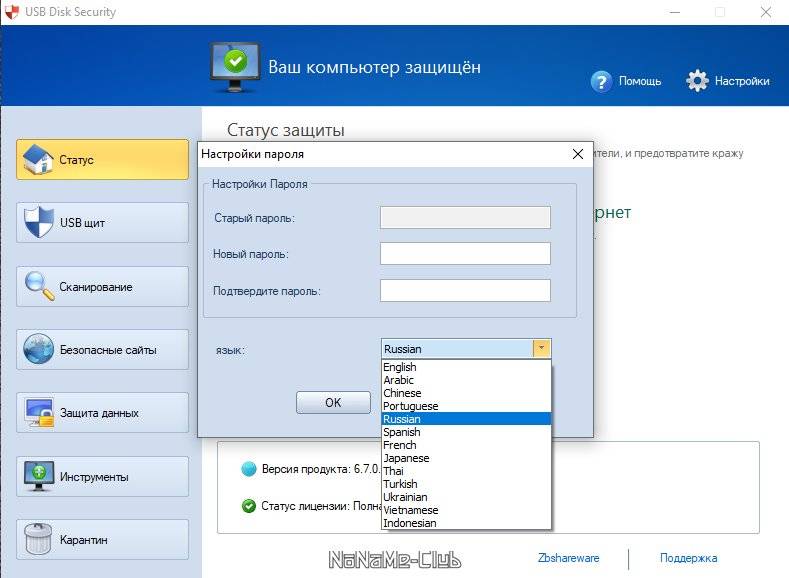
Task: Open Безопасные сайты section label
Action: point(108,350)
